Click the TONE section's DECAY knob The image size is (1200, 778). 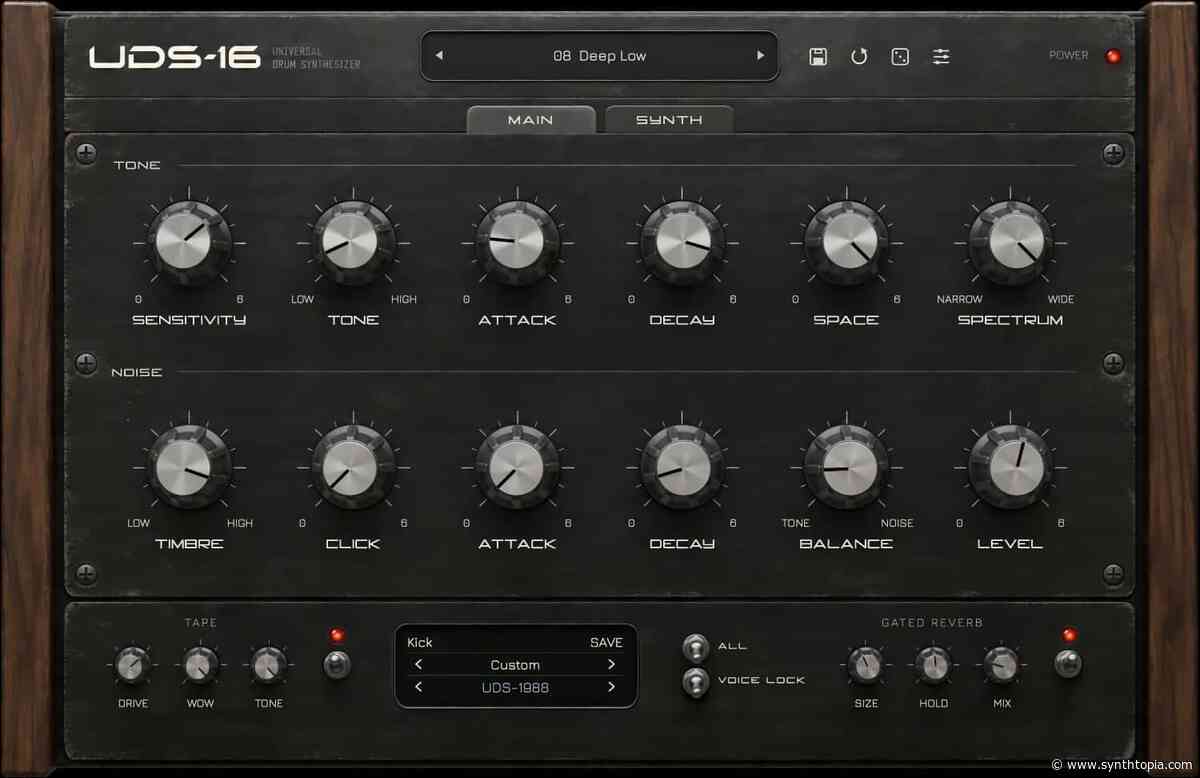pyautogui.click(x=682, y=241)
